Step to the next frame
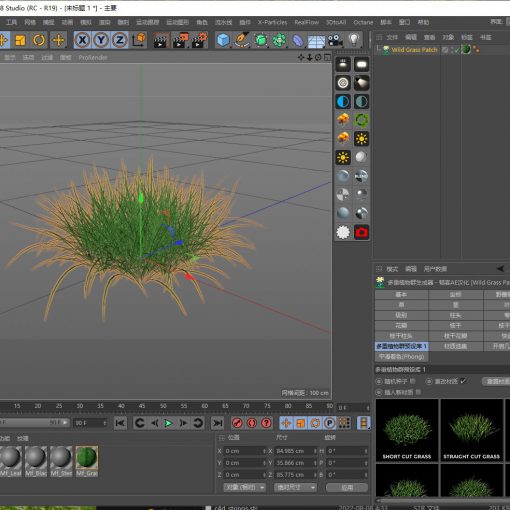Viewport: 510px width, 510px height. [x=183, y=423]
